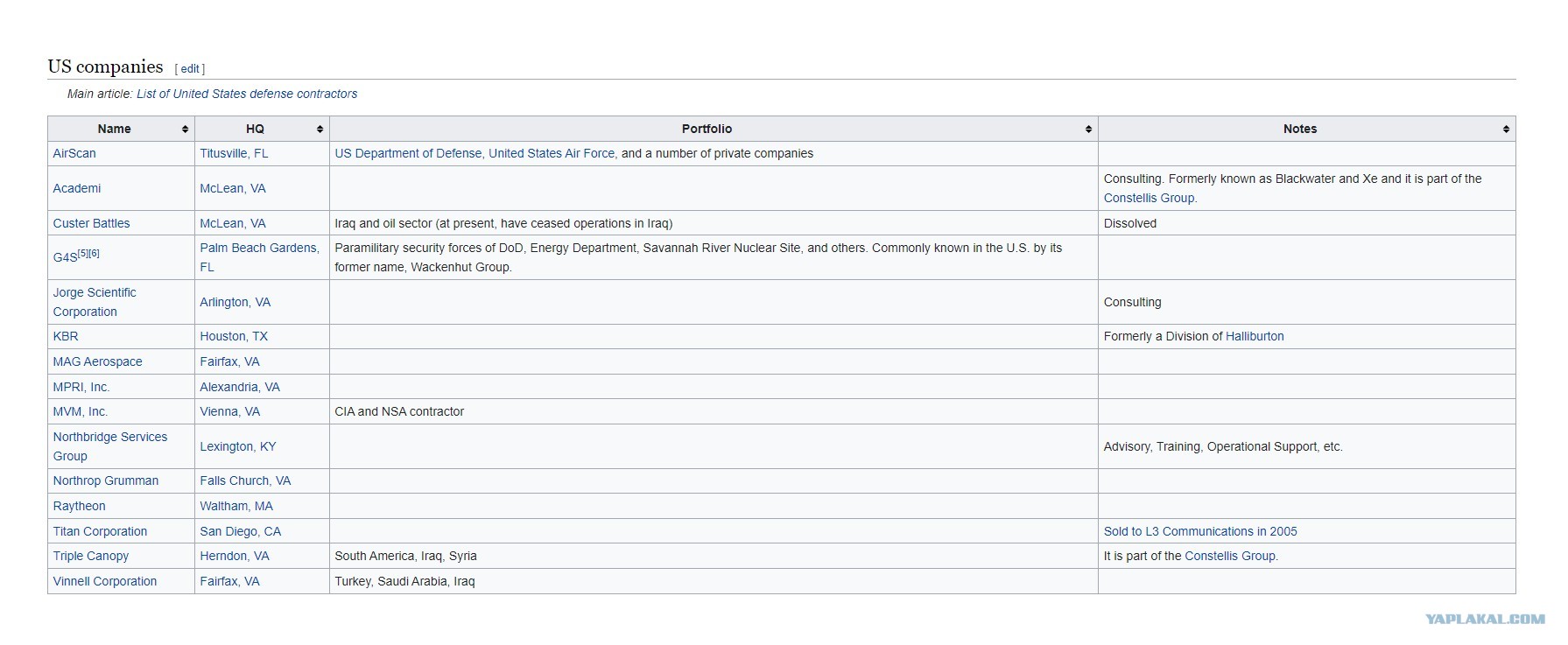
Task: Open the MAG Aerospace link
Action: (x=97, y=361)
